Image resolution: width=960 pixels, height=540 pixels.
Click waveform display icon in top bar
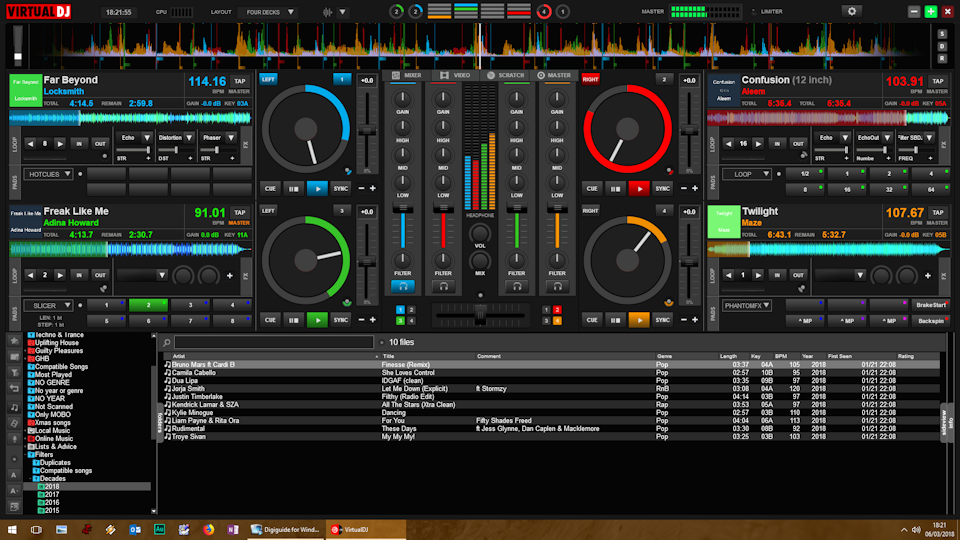[328, 12]
